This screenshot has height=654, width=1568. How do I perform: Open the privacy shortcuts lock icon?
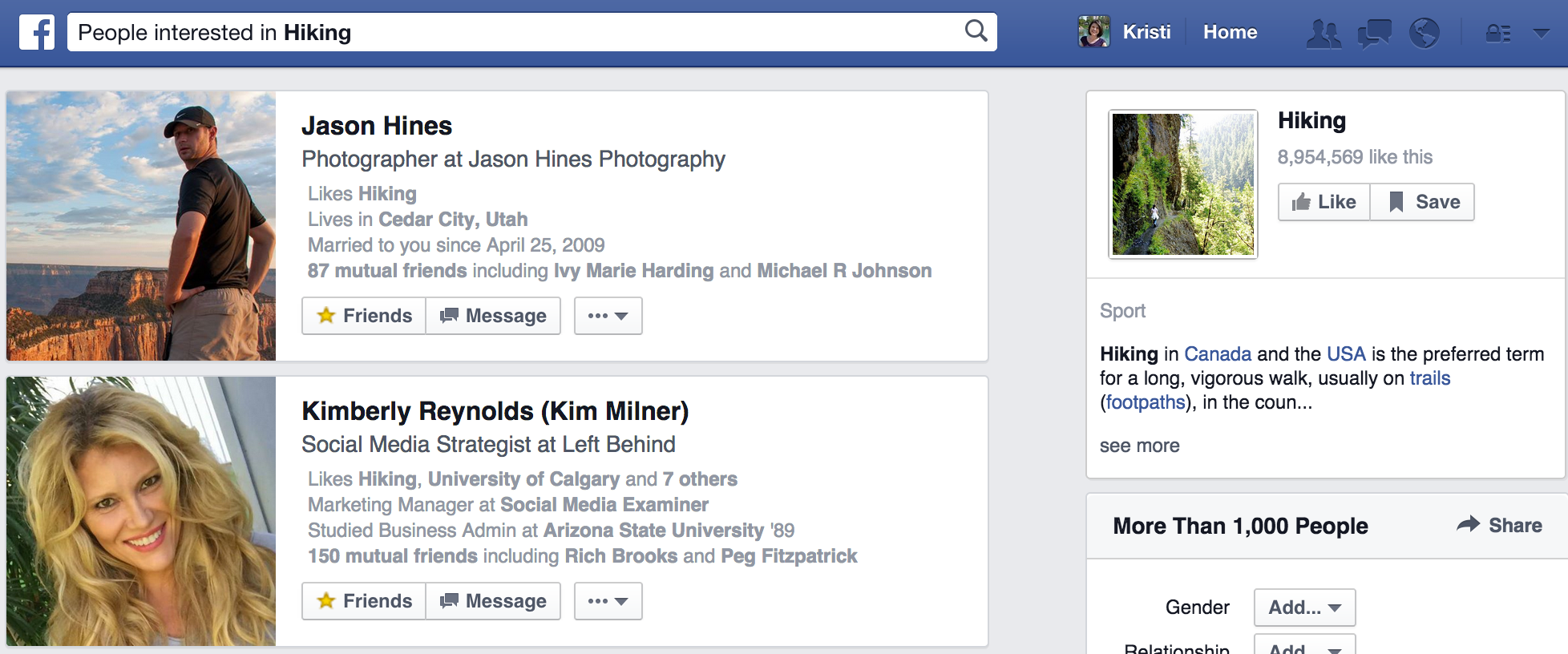1498,33
